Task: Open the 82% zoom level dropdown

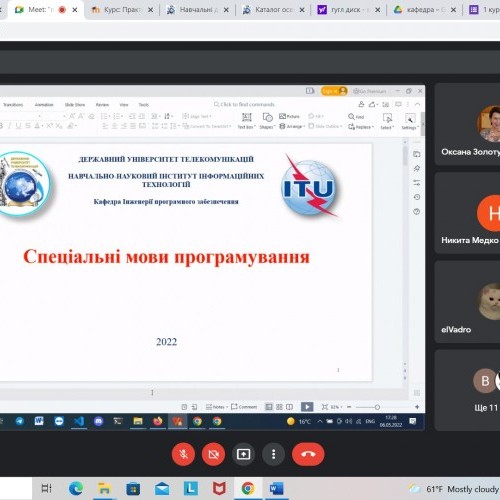Action: pos(337,407)
